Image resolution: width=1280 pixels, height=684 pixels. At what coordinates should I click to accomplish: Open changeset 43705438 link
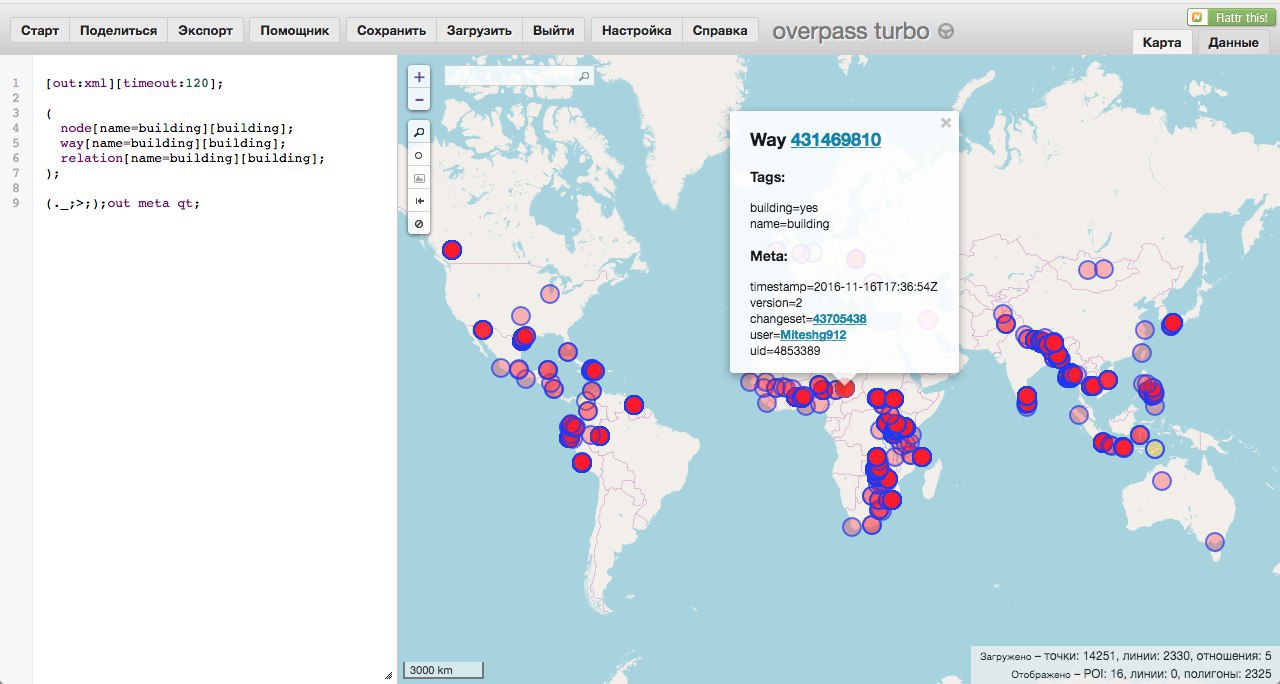839,319
